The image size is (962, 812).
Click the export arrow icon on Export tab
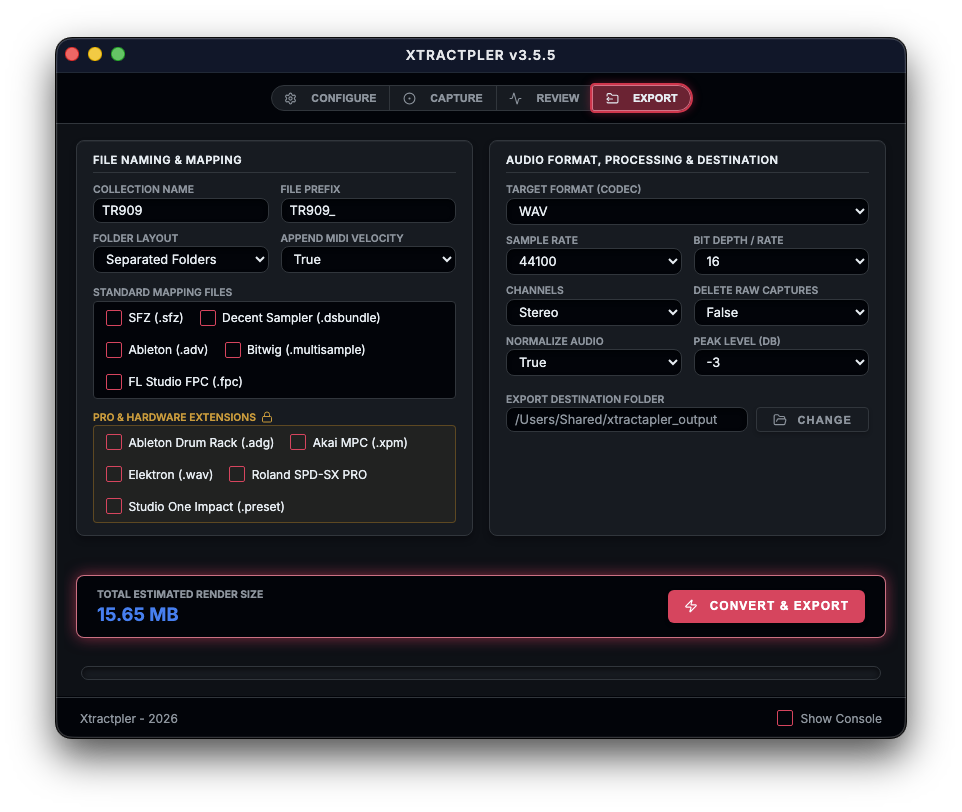(614, 98)
